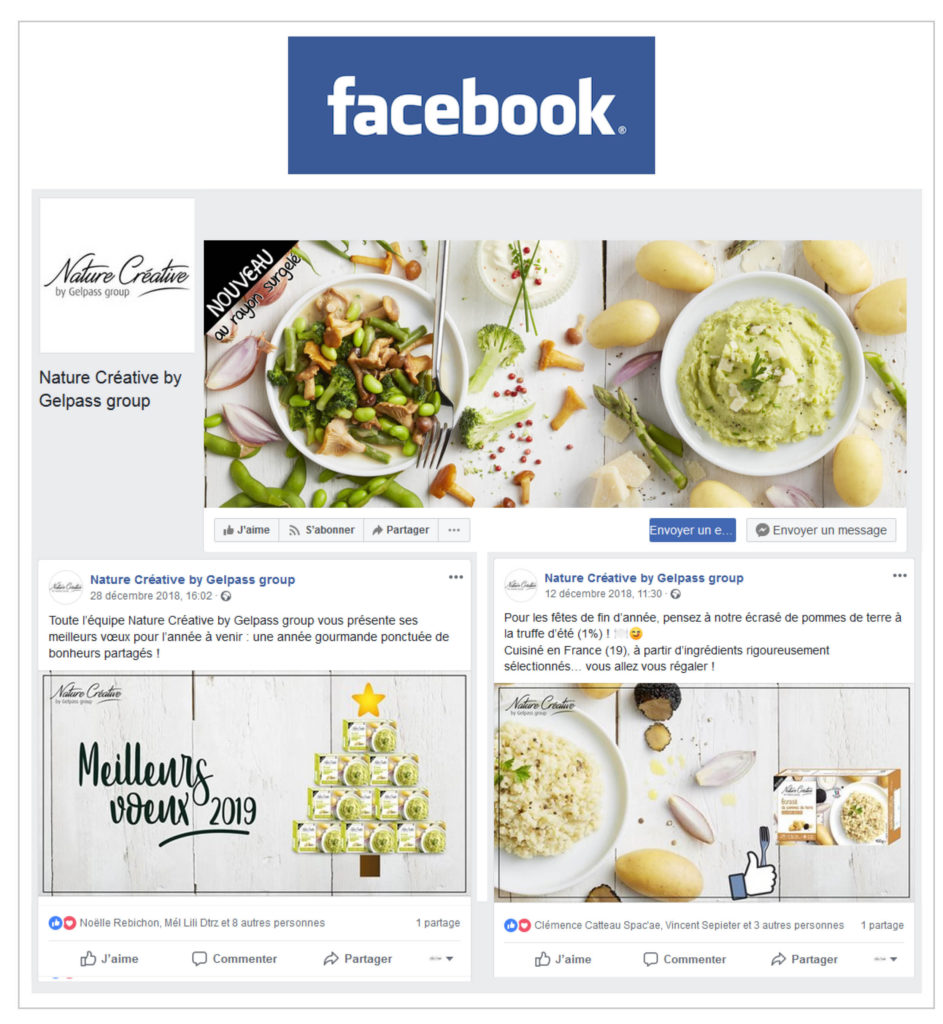Screen dimensions: 943x1024
Task: Click the Nature Créative profile picture
Action: pyautogui.click(x=118, y=276)
